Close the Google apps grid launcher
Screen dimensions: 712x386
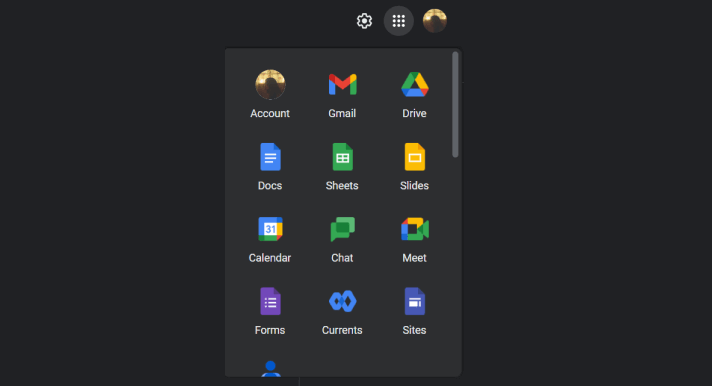pyautogui.click(x=399, y=21)
